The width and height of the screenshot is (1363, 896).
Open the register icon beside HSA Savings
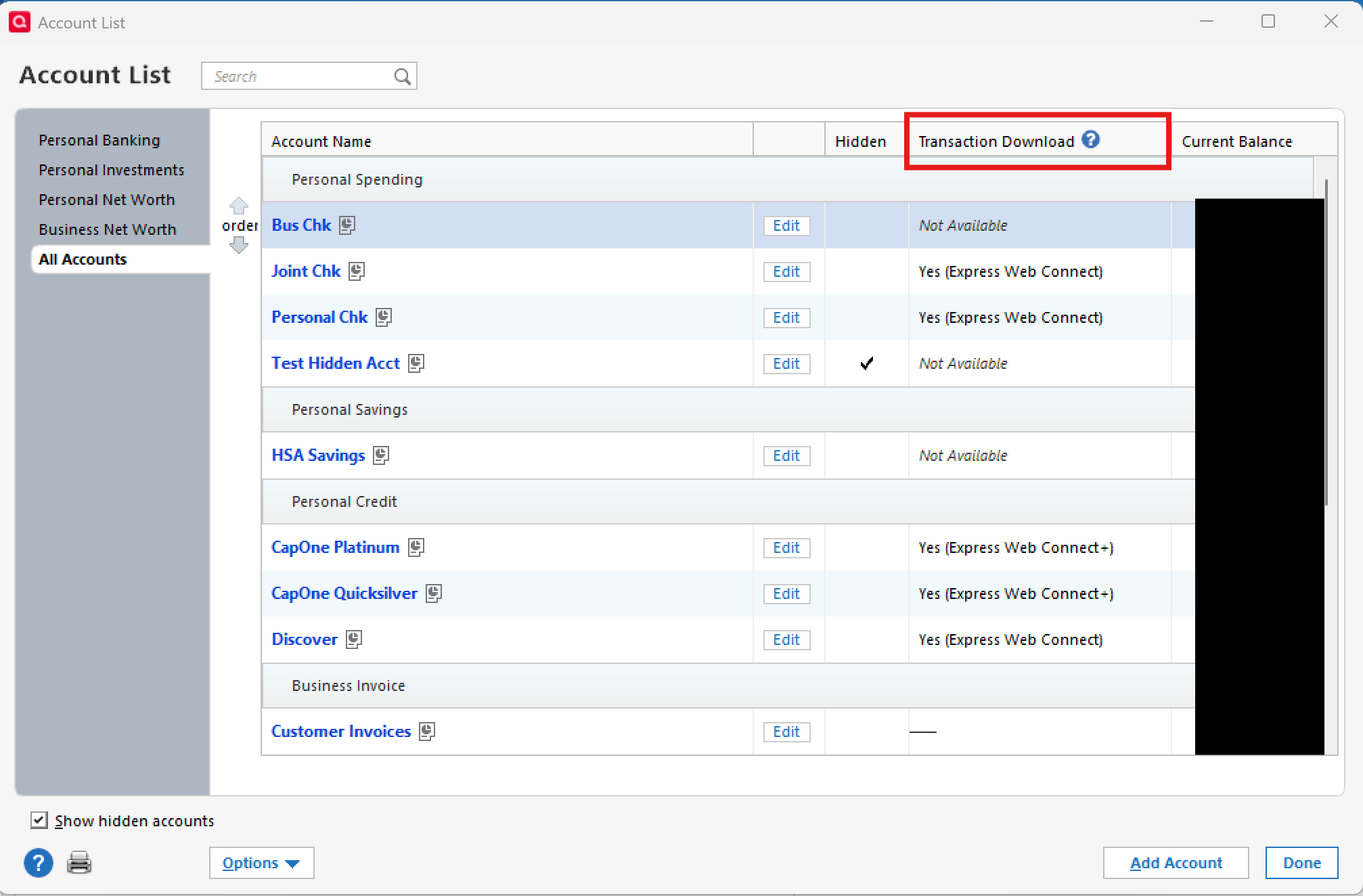pos(381,455)
